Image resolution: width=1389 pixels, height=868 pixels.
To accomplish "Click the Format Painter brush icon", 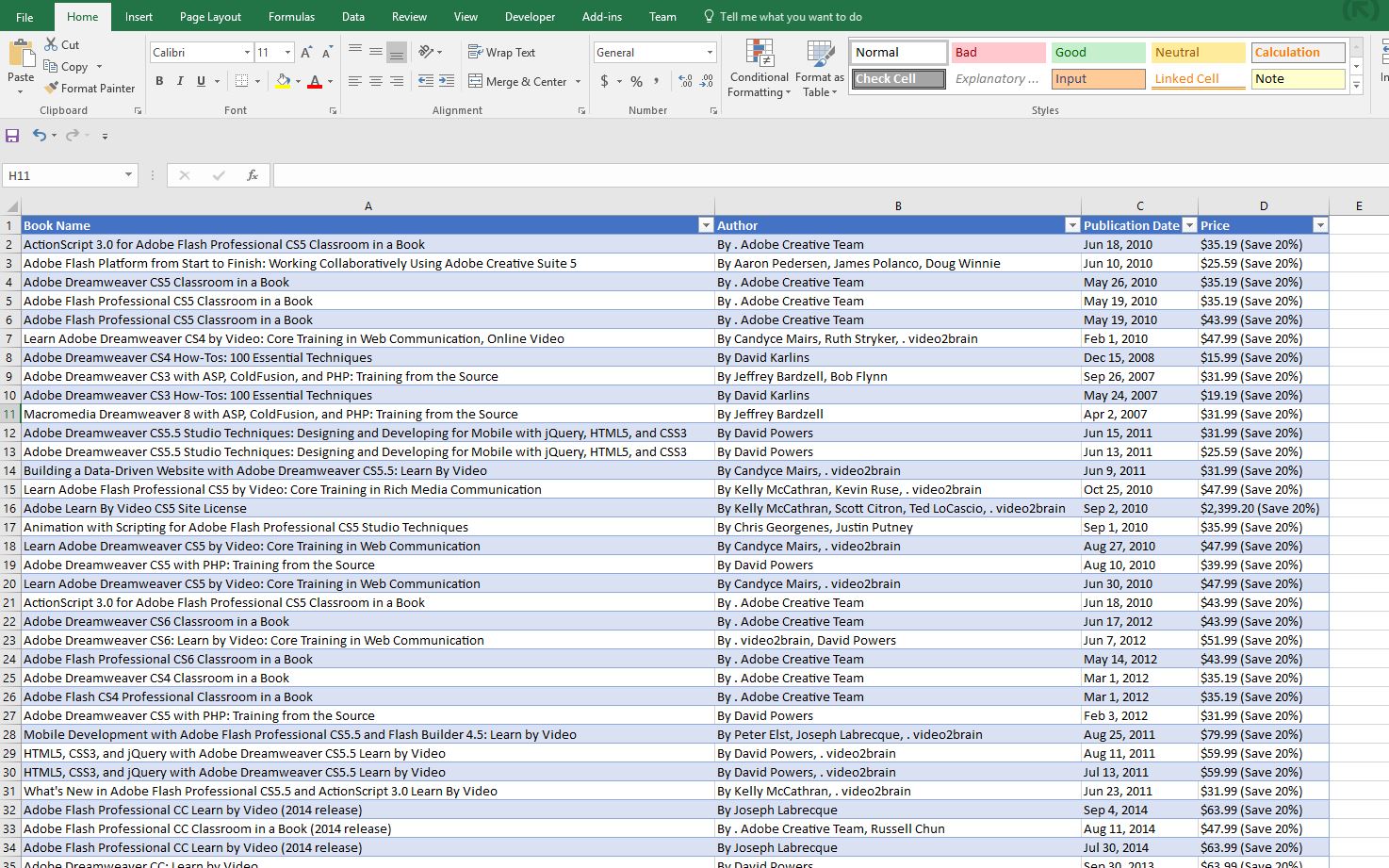I will click(x=52, y=88).
